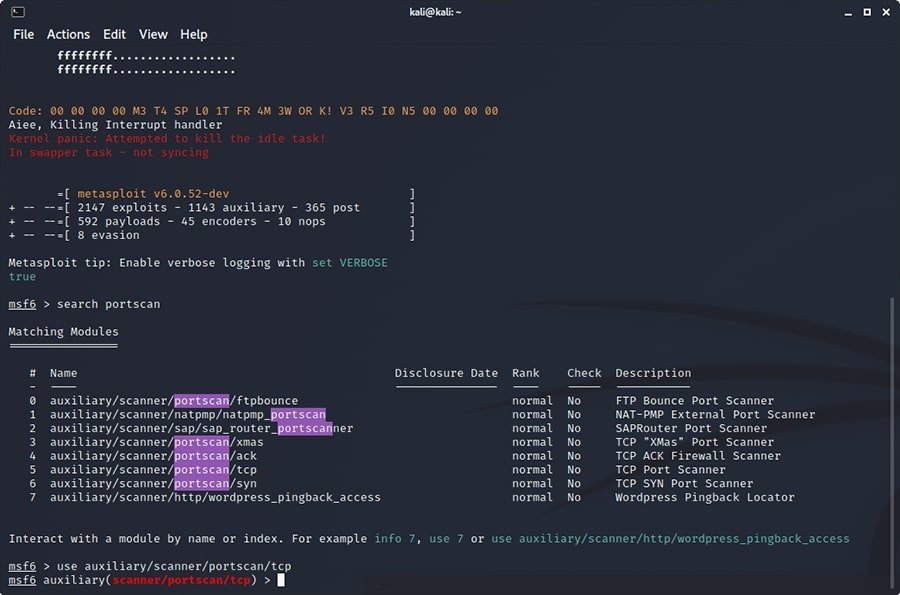Click the wordpress_pingback_access module in row 7

coord(215,497)
